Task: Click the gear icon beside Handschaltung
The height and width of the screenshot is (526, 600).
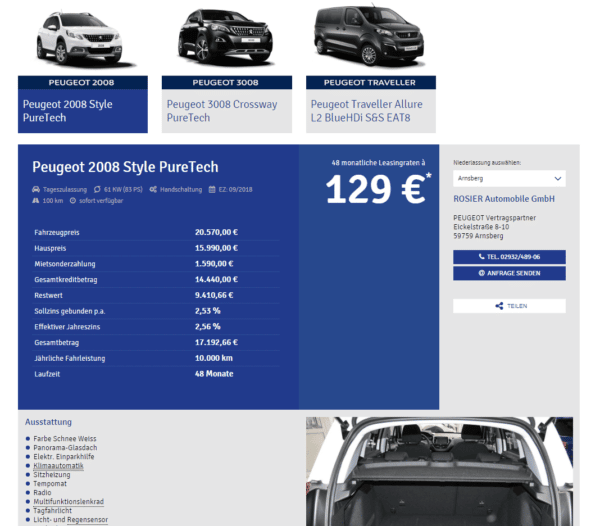Action: (153, 189)
